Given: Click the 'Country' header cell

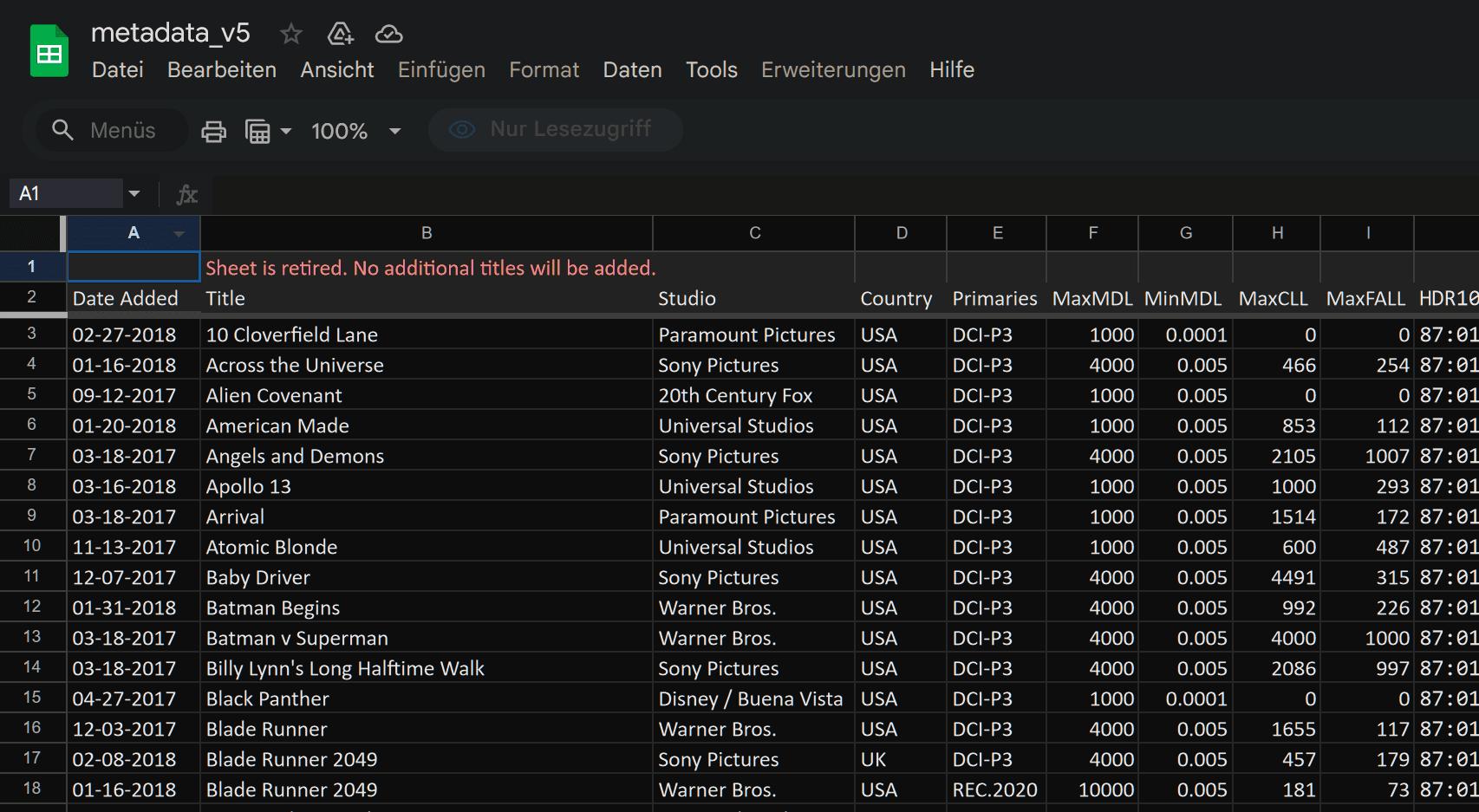Looking at the screenshot, I should click(x=901, y=298).
